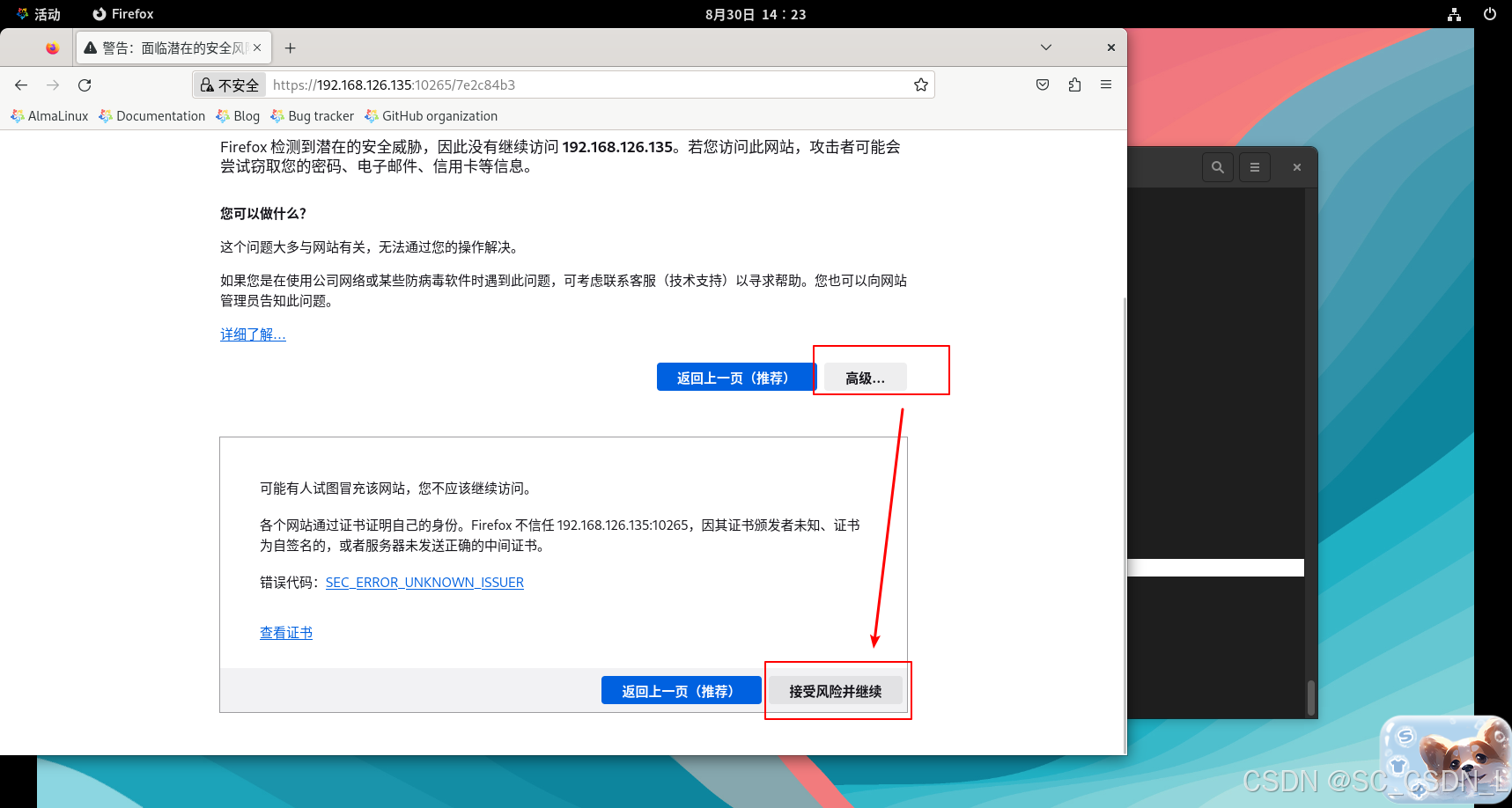1512x808 pixels.
Task: Open the Pocket save icon
Action: point(1043,85)
